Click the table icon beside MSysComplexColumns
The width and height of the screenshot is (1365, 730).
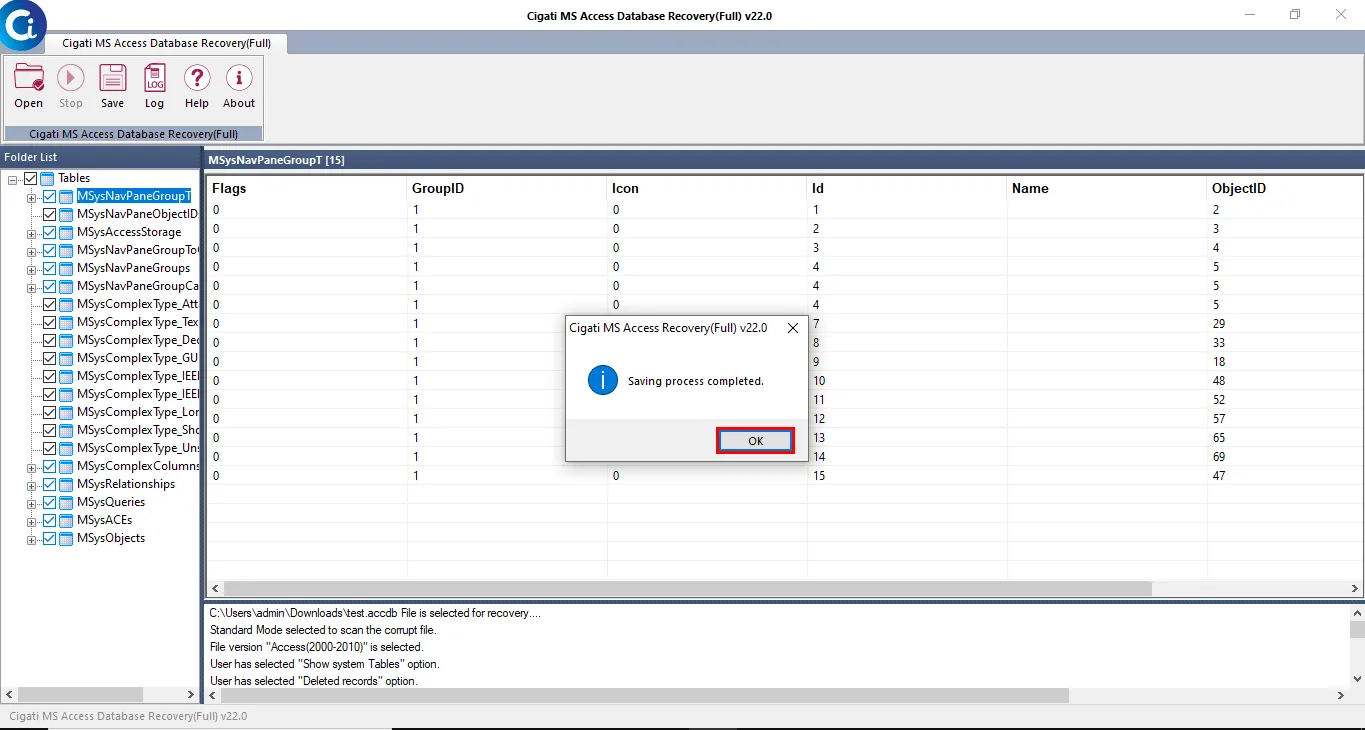66,466
